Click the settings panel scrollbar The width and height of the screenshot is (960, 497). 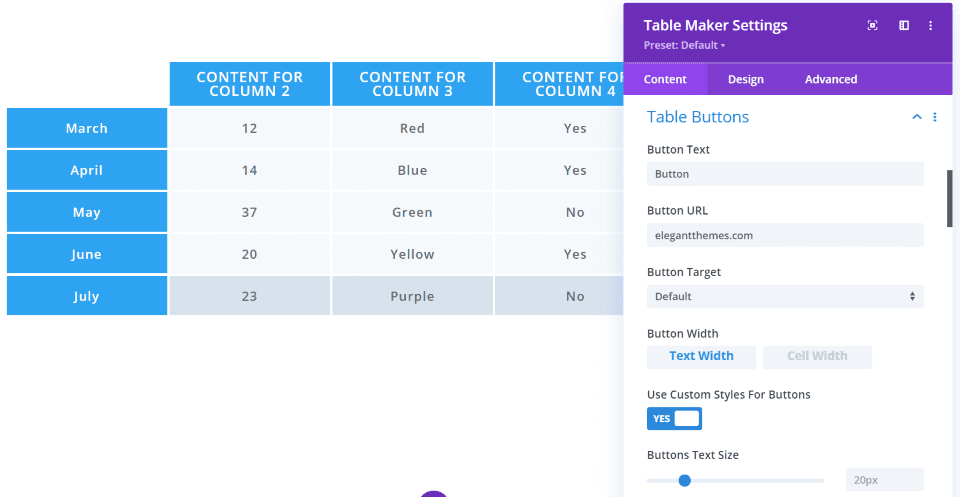pos(949,198)
